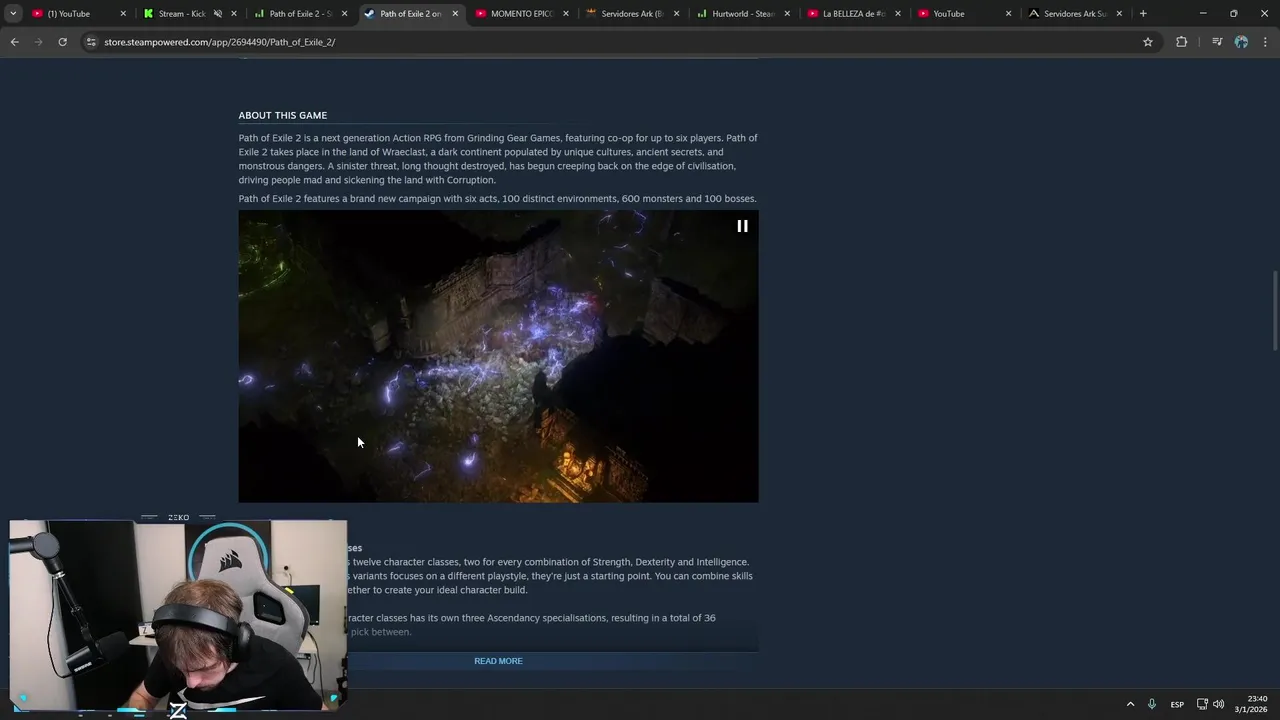
Task: View site information icon in address bar
Action: [x=91, y=42]
